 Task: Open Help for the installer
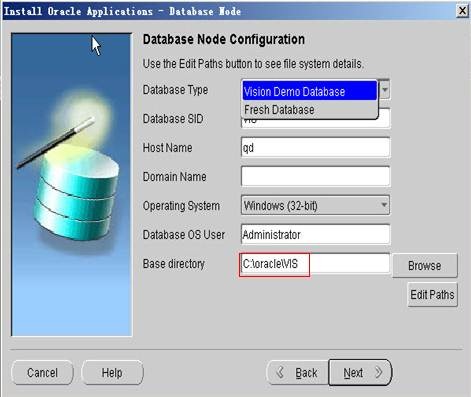pyautogui.click(x=112, y=372)
